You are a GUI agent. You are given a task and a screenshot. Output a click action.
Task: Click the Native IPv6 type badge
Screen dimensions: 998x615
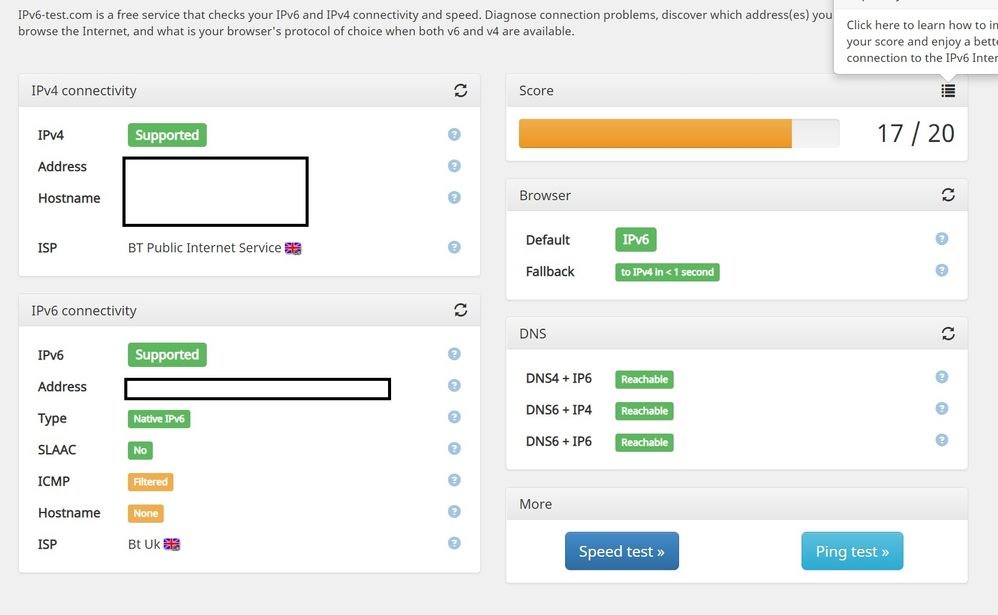(x=159, y=419)
